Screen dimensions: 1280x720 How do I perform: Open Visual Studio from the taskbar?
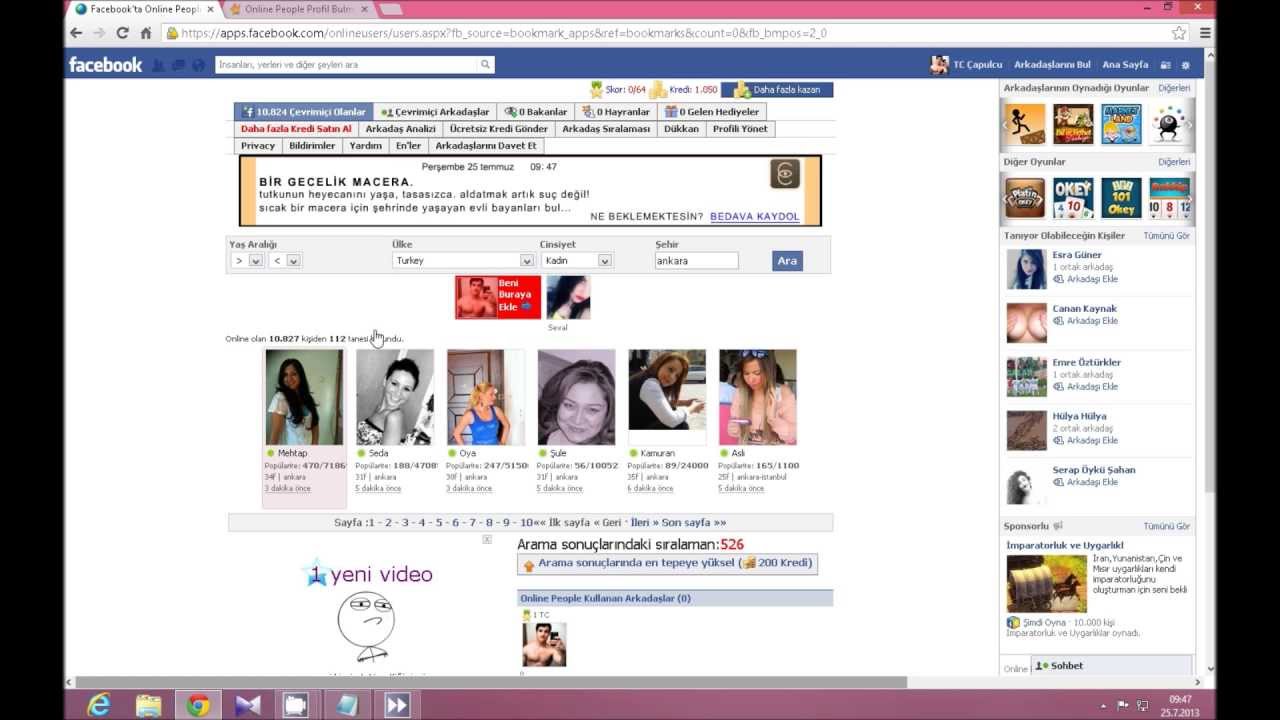[x=248, y=705]
